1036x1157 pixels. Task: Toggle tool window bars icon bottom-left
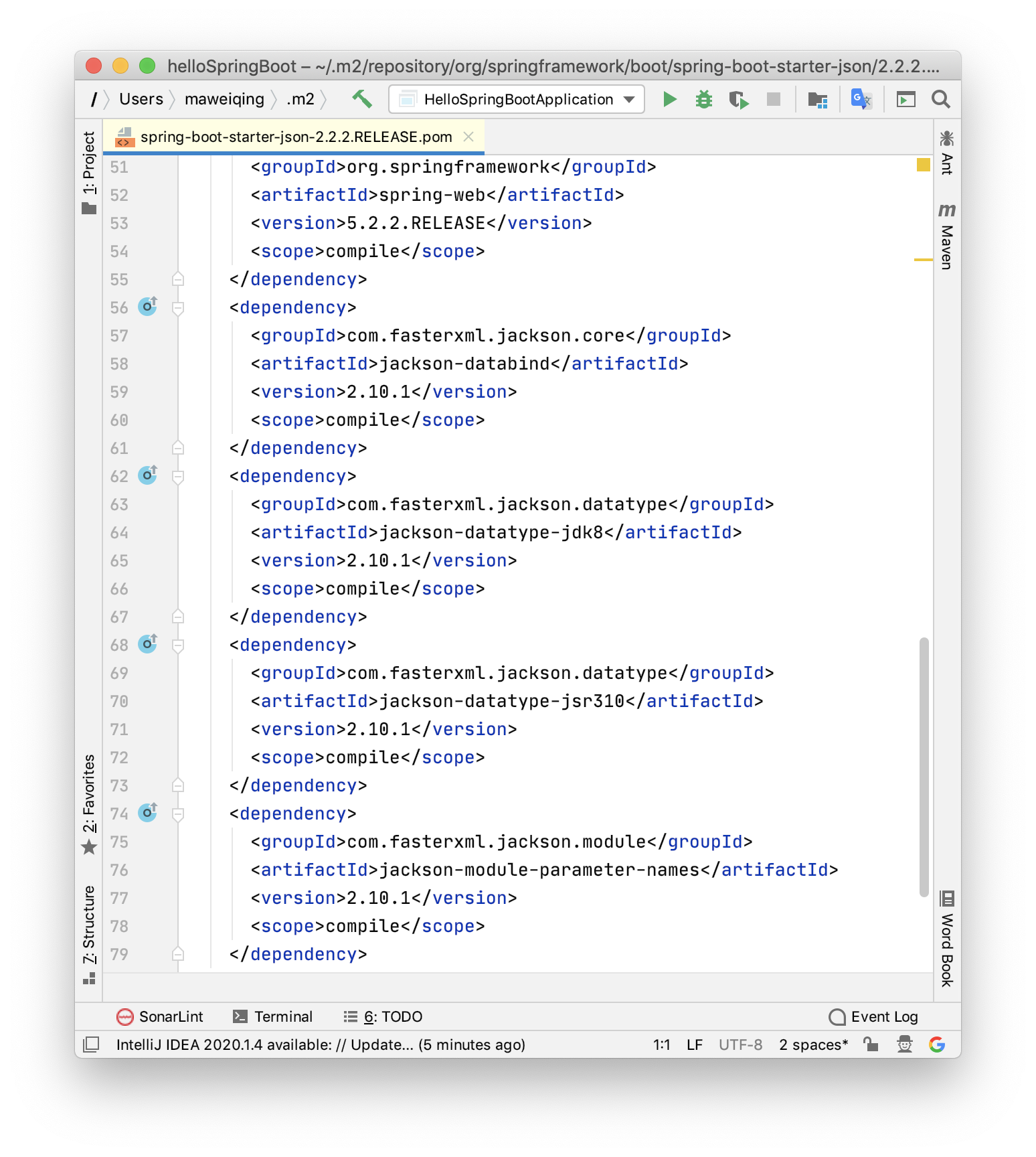[x=91, y=1045]
